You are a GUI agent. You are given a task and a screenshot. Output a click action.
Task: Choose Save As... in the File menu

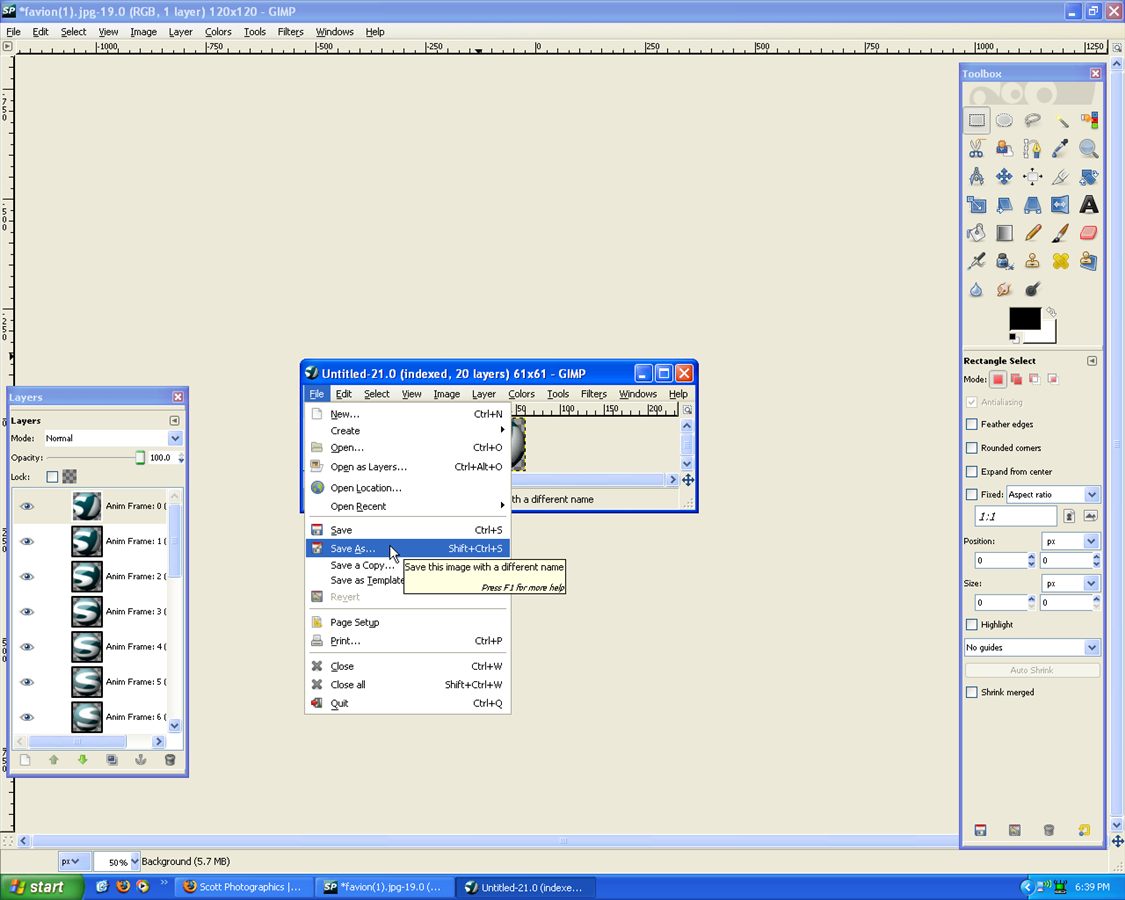tap(408, 548)
